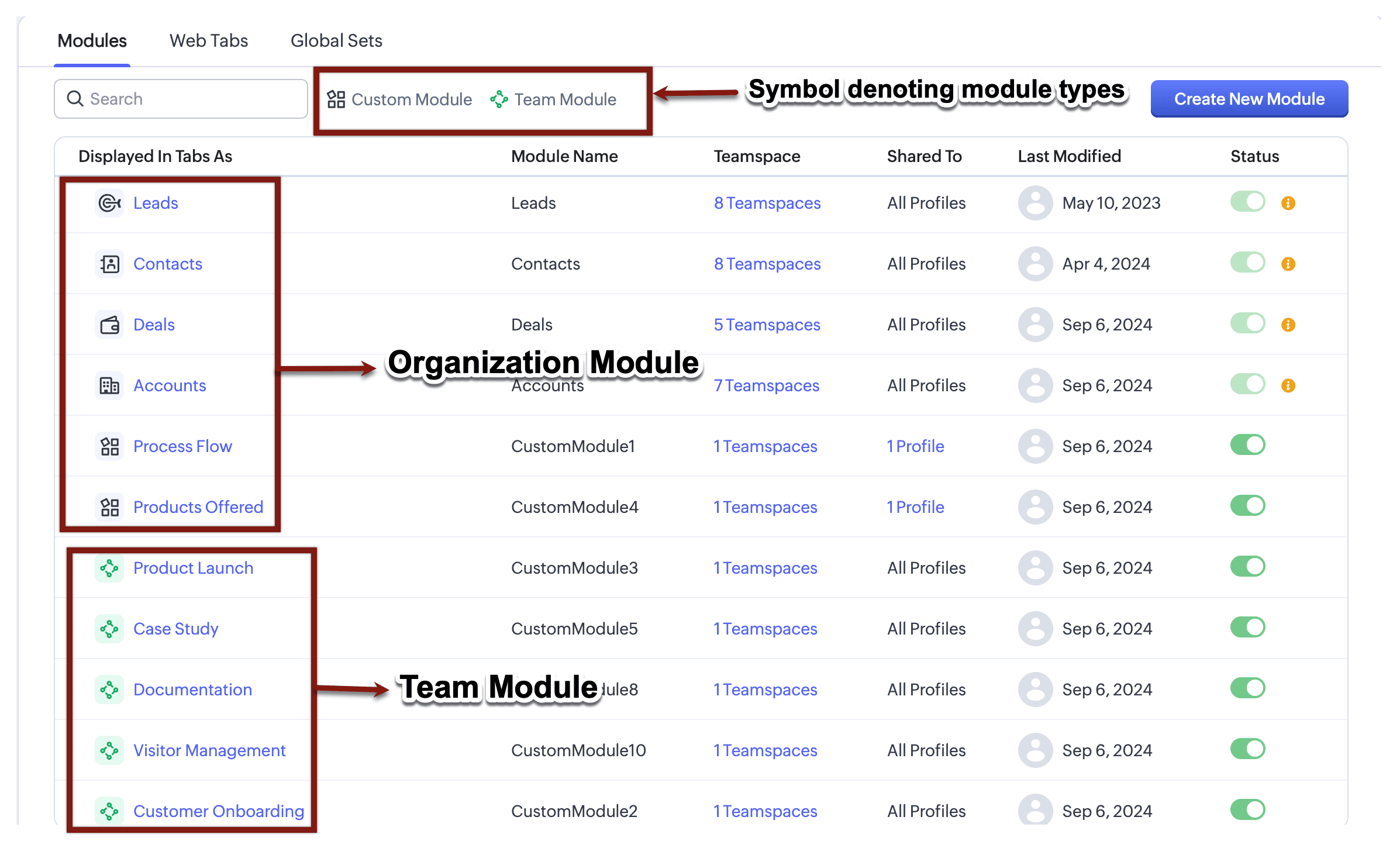Click the Accounts building icon
The image size is (1400, 841).
pos(109,385)
